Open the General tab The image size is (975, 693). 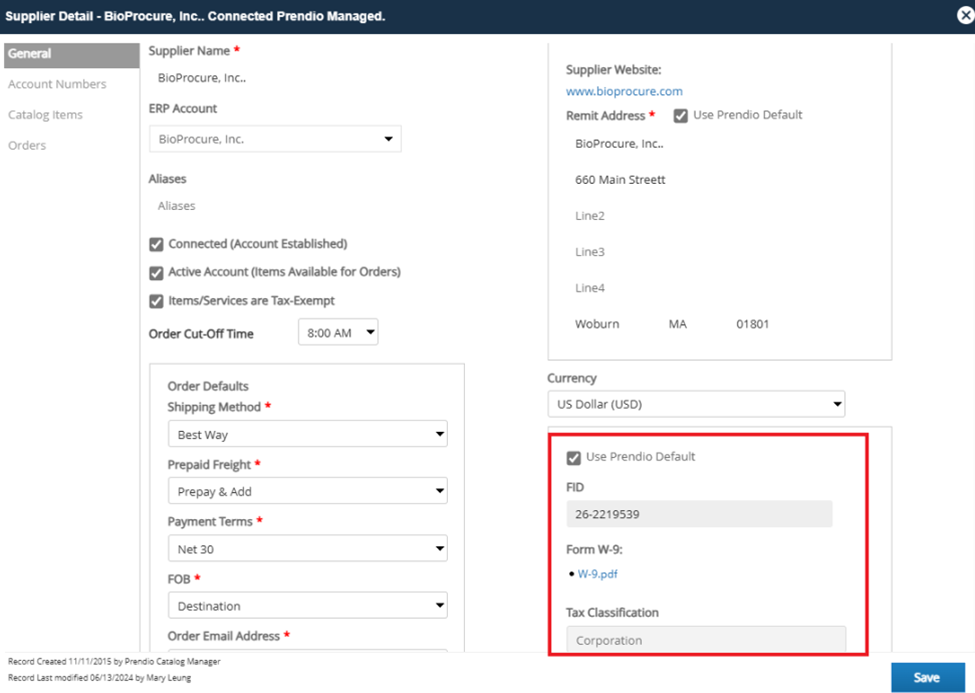coord(72,54)
